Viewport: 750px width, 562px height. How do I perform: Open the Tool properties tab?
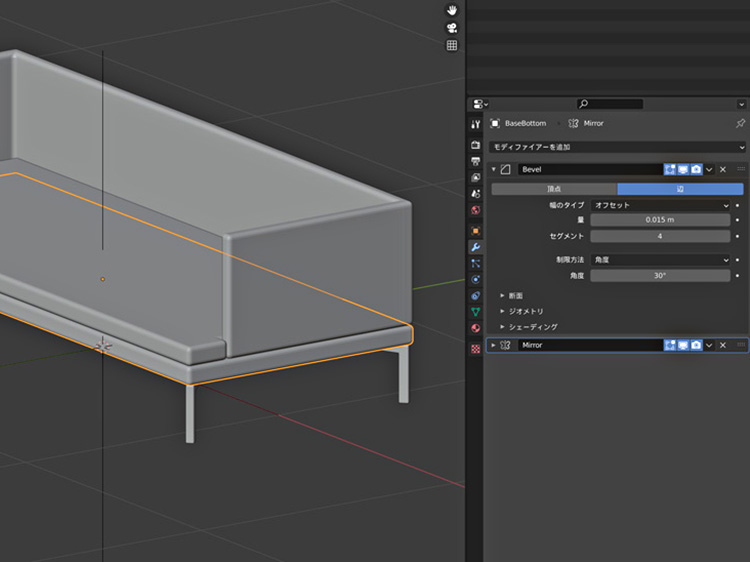pyautogui.click(x=476, y=124)
